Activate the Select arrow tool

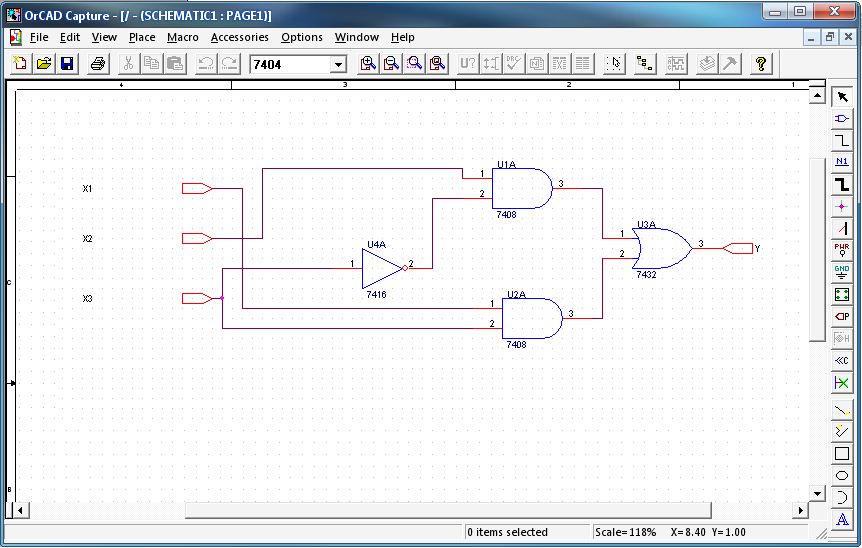click(x=842, y=97)
